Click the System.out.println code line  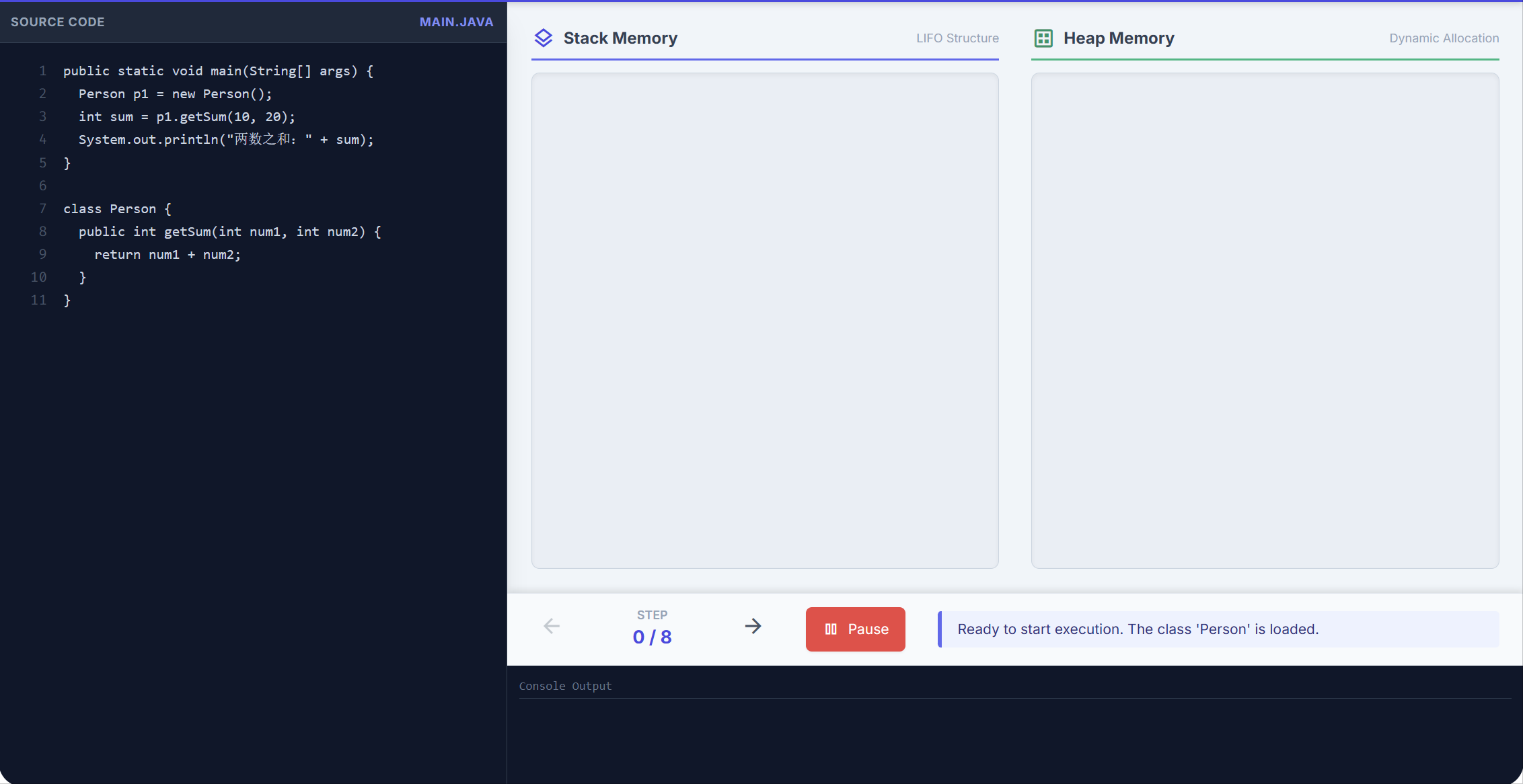[225, 140]
